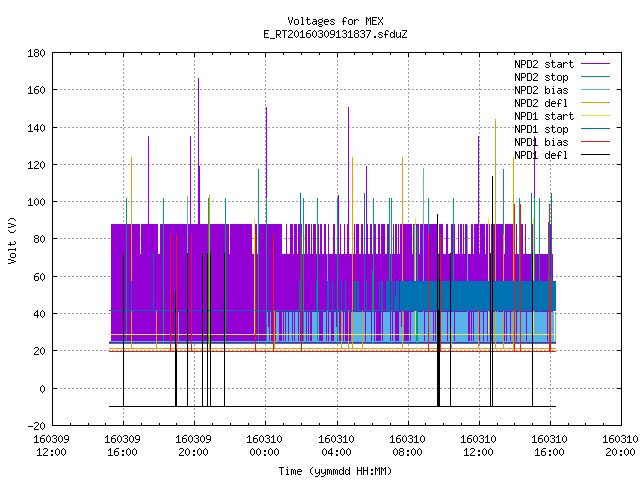Click the green NPD2 stop legend line
The width and height of the screenshot is (640, 480).
595,77
